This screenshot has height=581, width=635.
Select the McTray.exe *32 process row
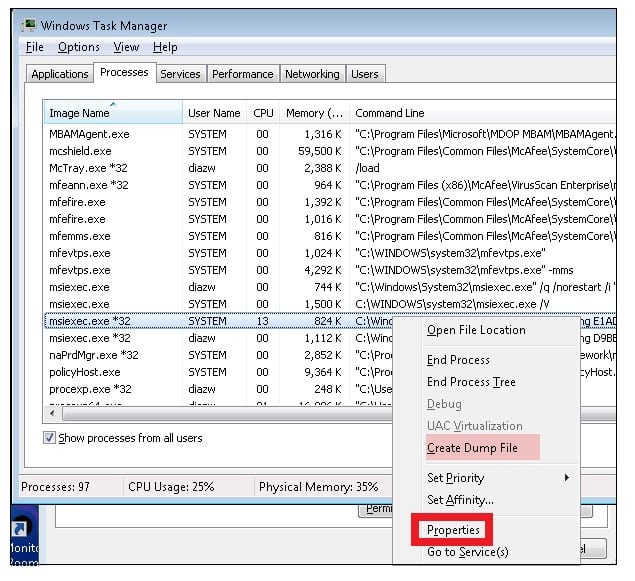(x=330, y=168)
